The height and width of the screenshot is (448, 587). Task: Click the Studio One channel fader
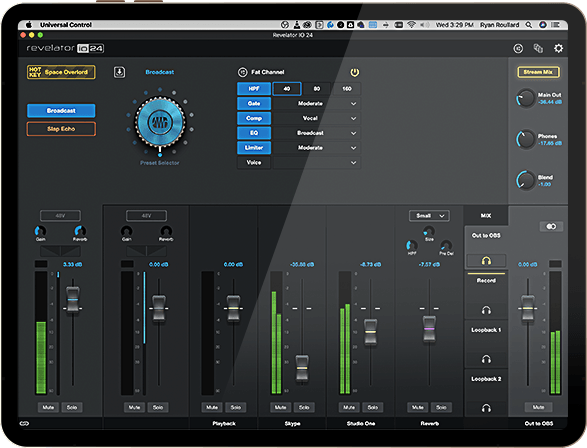coord(370,332)
